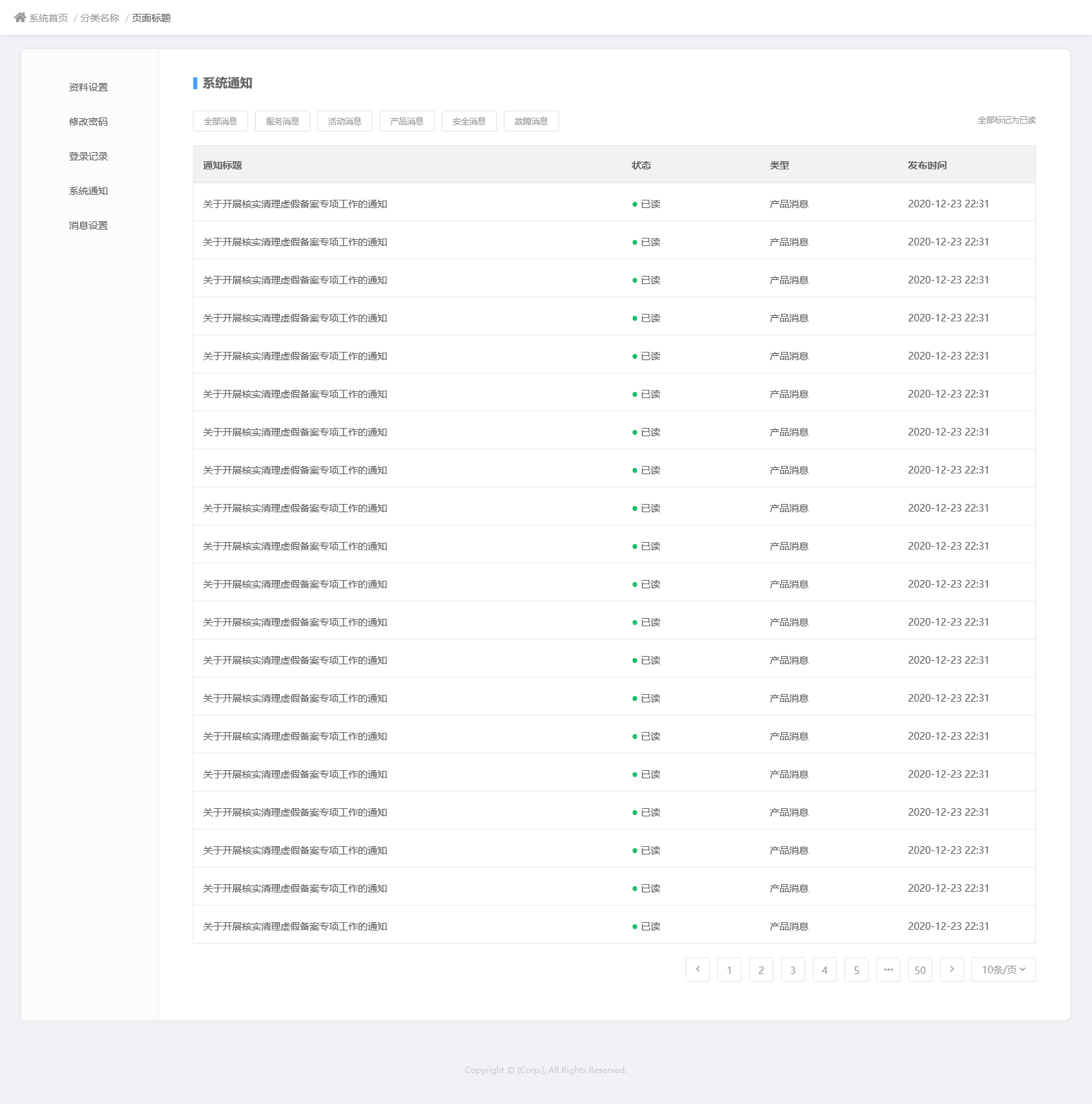Click 页面标题 breadcrumb text

[x=151, y=18]
